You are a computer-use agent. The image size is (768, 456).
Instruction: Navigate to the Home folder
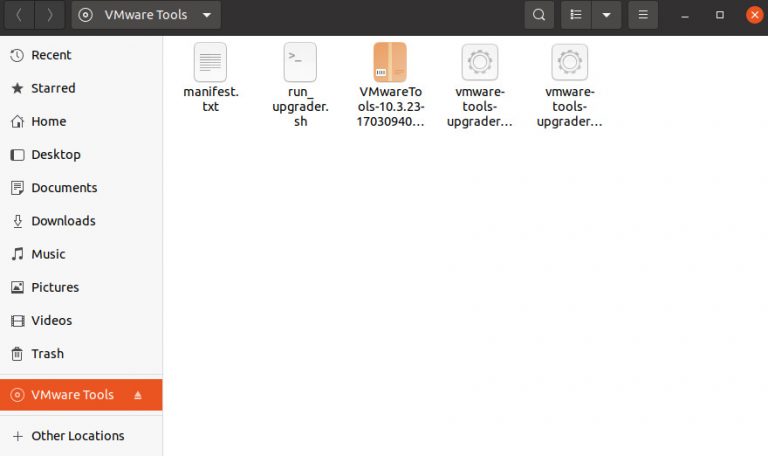click(x=48, y=121)
